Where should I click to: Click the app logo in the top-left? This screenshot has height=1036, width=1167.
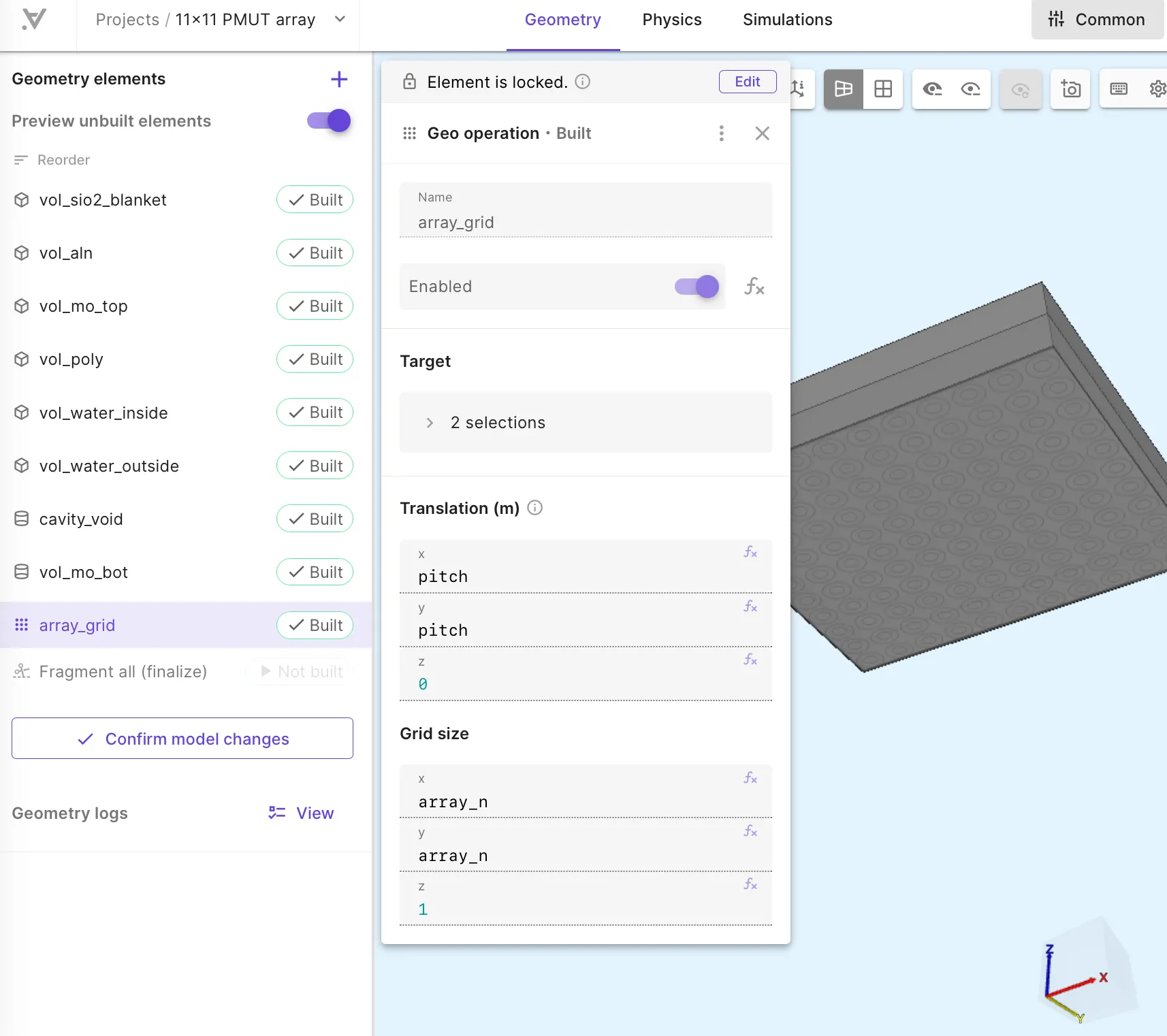coord(34,19)
